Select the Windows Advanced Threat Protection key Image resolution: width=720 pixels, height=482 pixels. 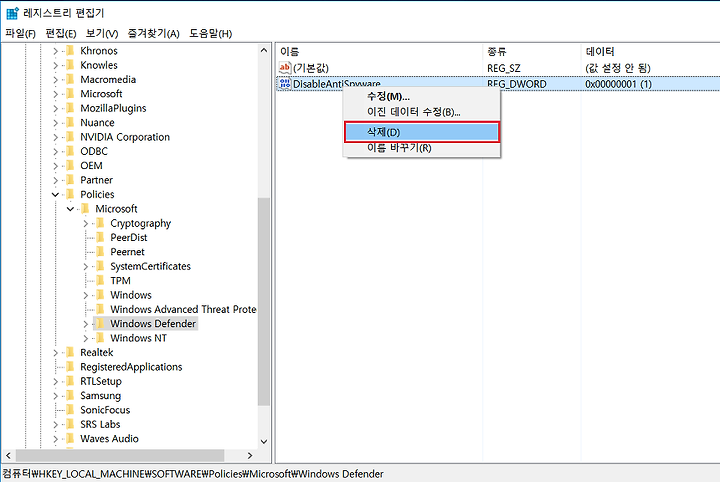pyautogui.click(x=183, y=309)
